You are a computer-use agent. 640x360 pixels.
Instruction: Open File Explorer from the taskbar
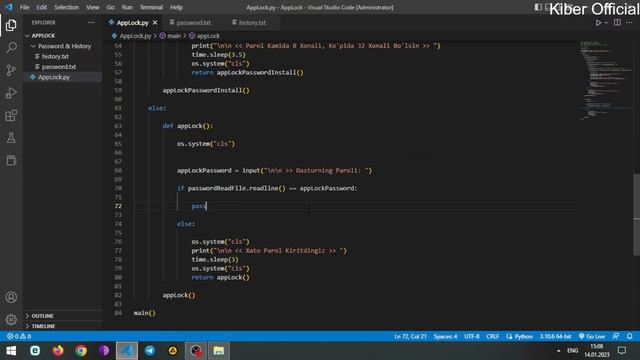(219, 351)
